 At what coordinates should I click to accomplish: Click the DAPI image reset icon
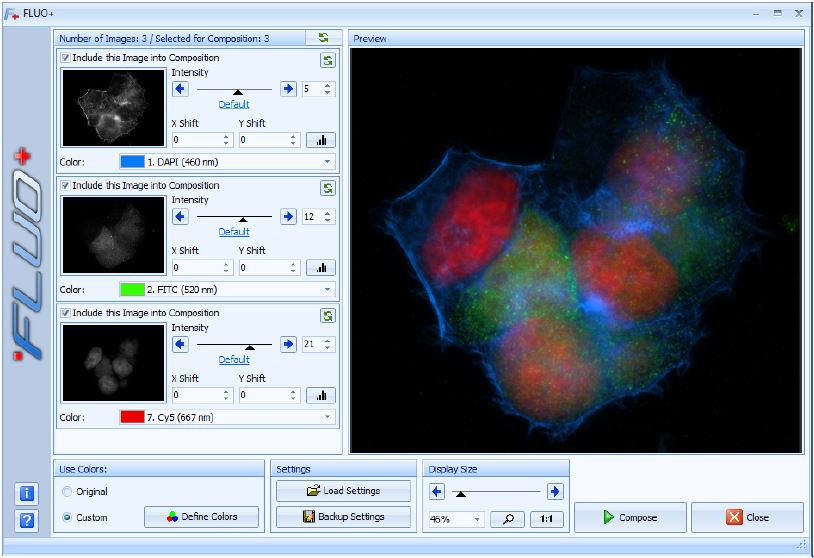(x=327, y=60)
